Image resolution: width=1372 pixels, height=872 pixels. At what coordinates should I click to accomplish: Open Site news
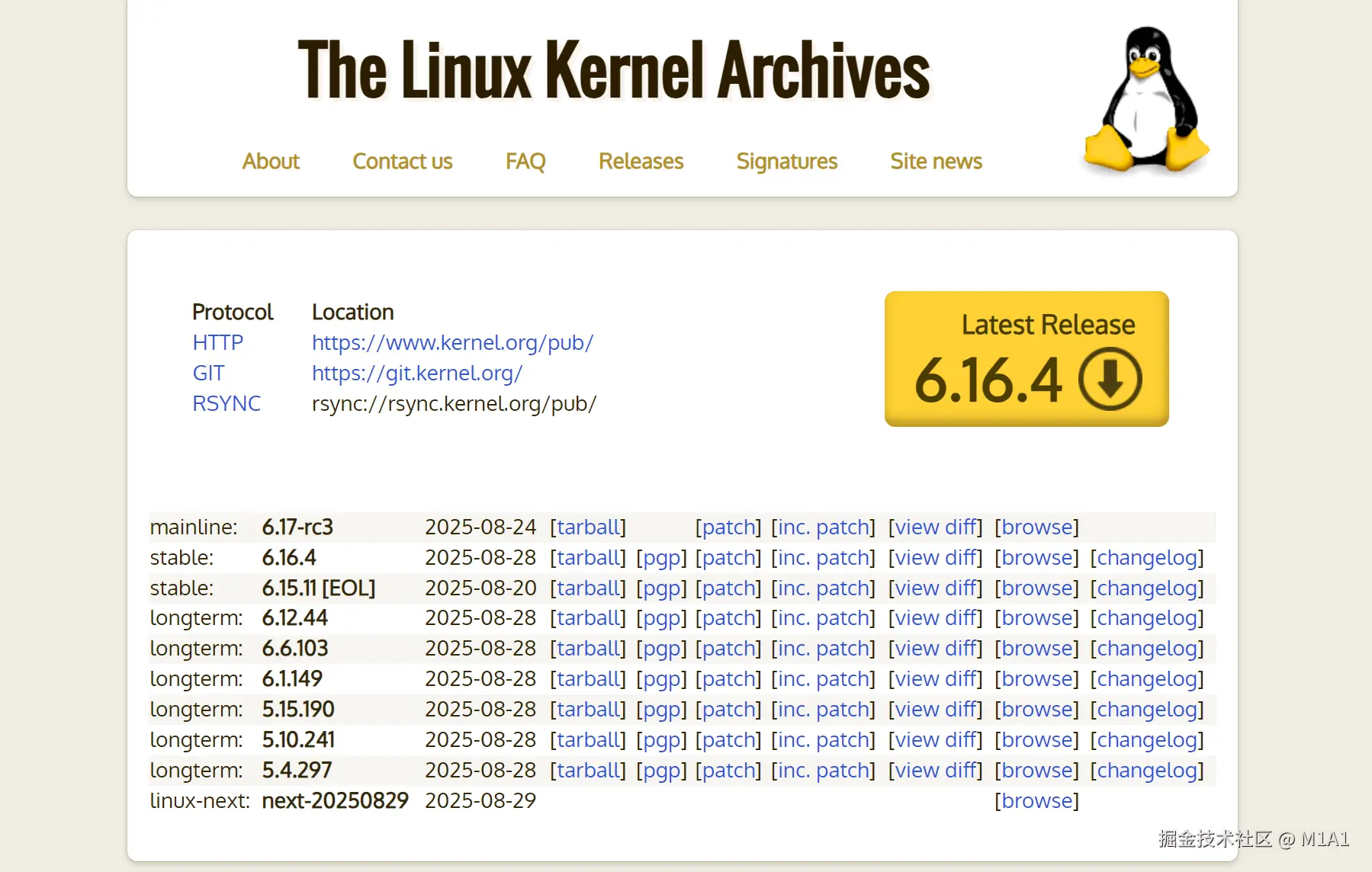936,162
